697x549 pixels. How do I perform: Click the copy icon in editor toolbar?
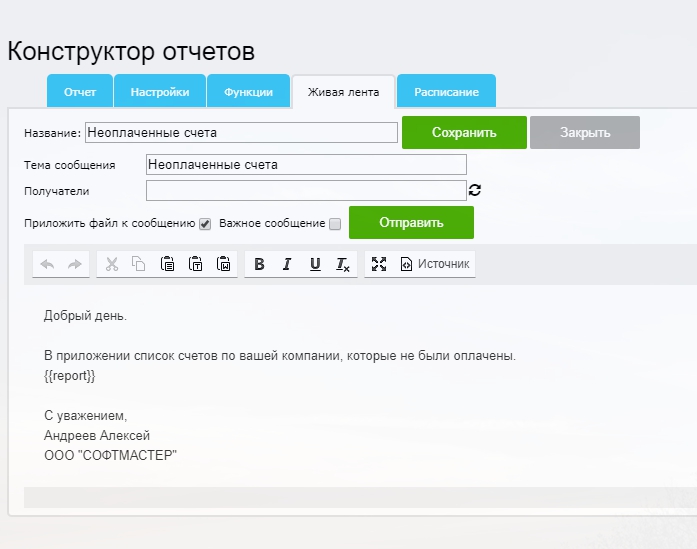139,264
